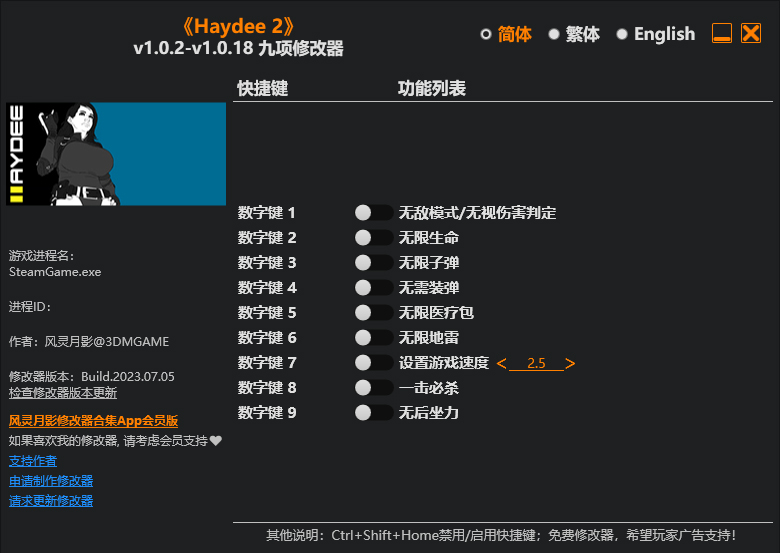Image resolution: width=780 pixels, height=553 pixels.
Task: Click the 数字键 3 hotkey label
Action: 267,263
